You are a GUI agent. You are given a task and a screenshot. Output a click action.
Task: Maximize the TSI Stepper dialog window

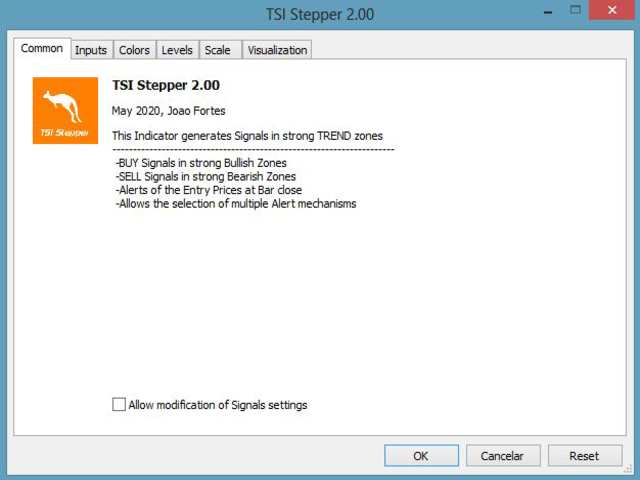576,10
